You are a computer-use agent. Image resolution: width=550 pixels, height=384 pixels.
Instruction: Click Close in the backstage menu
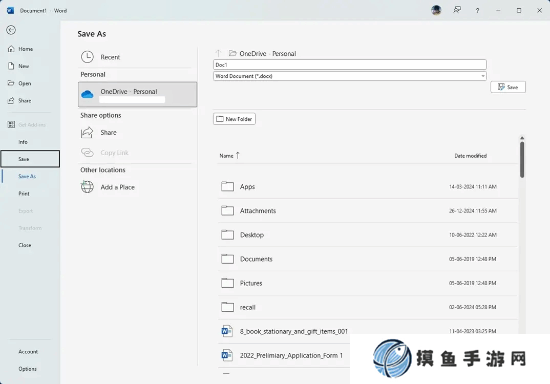tap(25, 245)
